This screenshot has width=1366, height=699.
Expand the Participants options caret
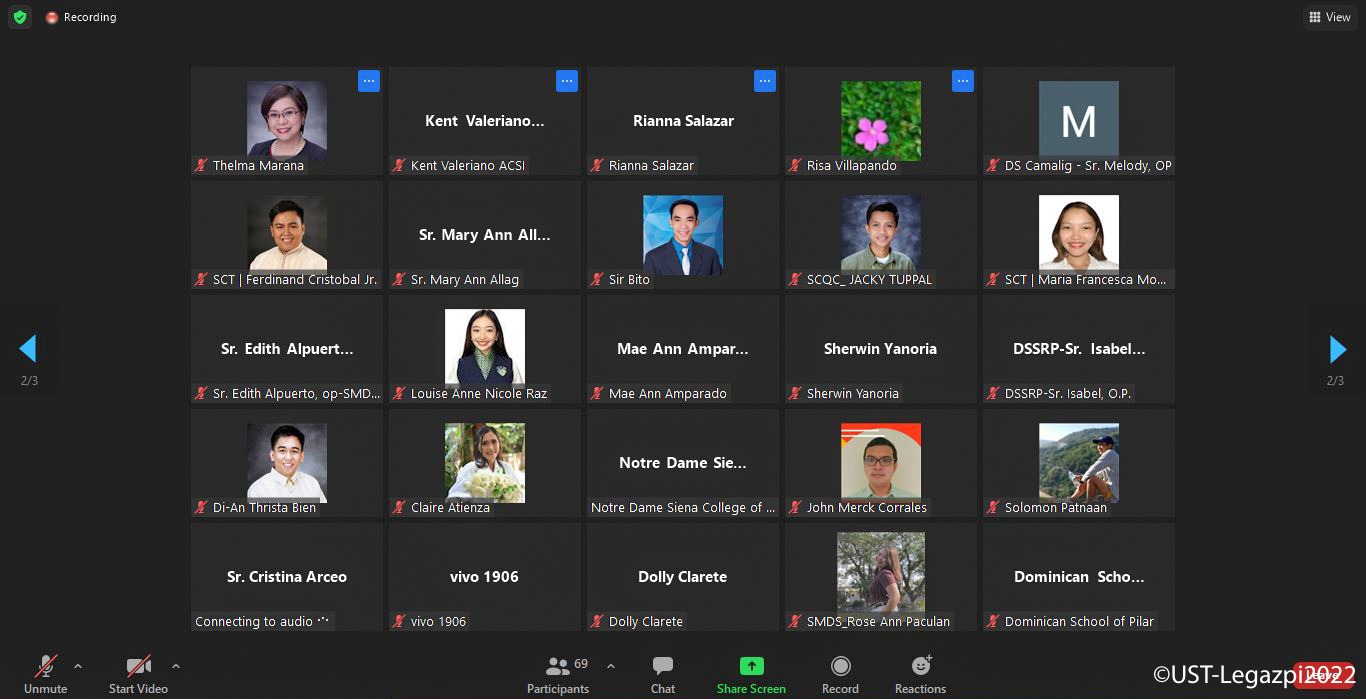click(611, 666)
